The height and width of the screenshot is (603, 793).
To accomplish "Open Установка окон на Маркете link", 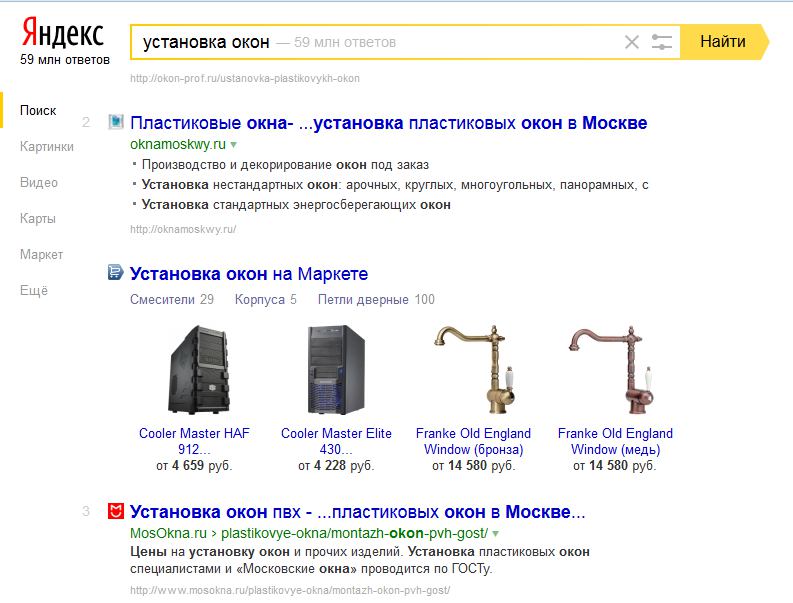I will [x=249, y=274].
